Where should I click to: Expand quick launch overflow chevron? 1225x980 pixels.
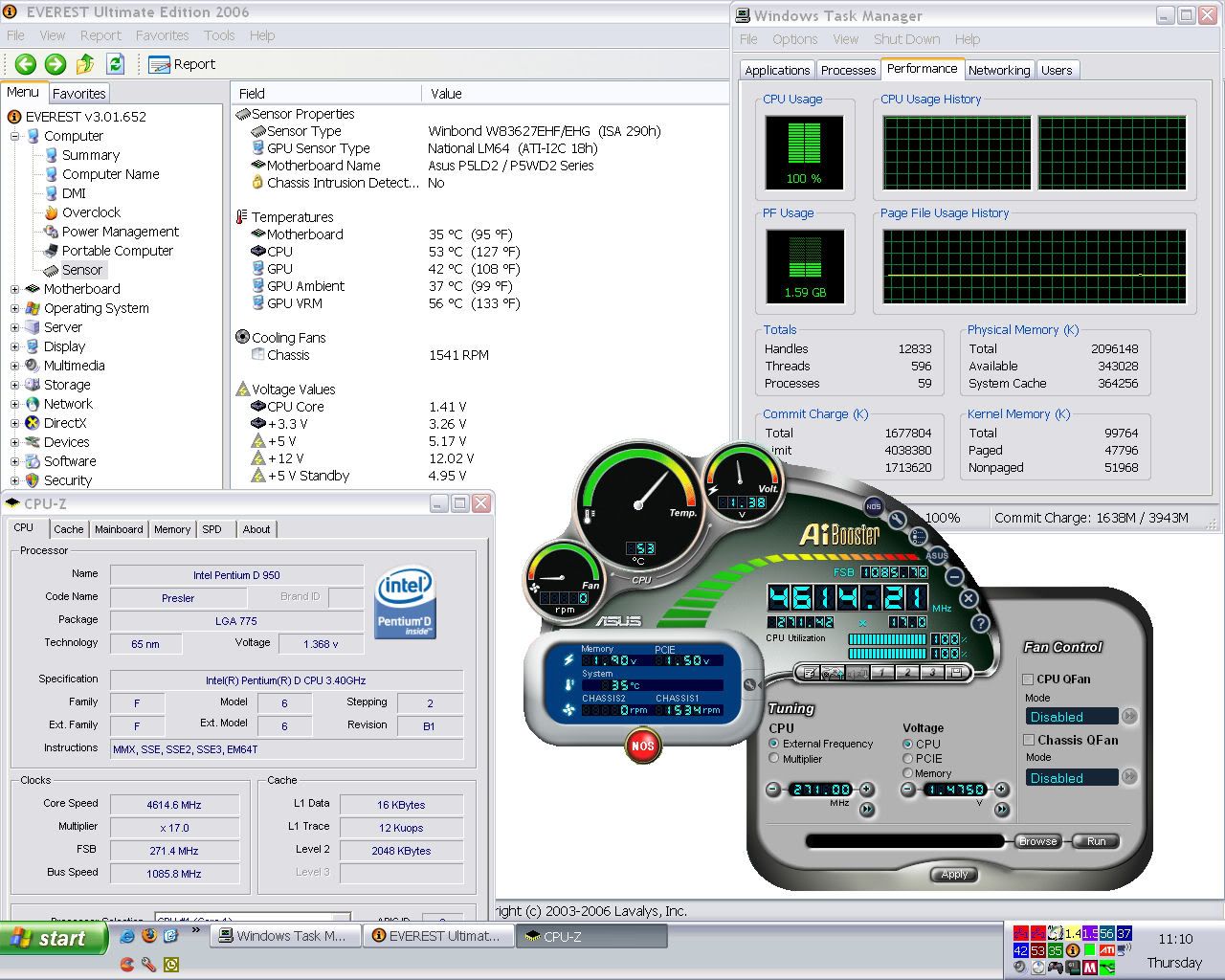(196, 929)
